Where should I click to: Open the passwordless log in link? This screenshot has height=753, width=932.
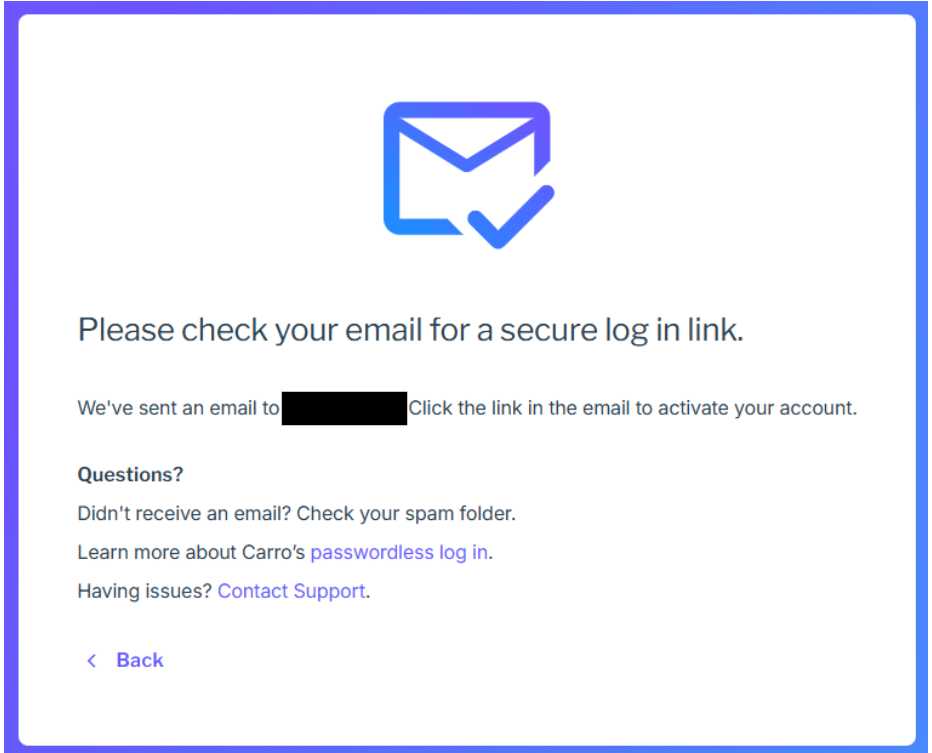coord(399,552)
